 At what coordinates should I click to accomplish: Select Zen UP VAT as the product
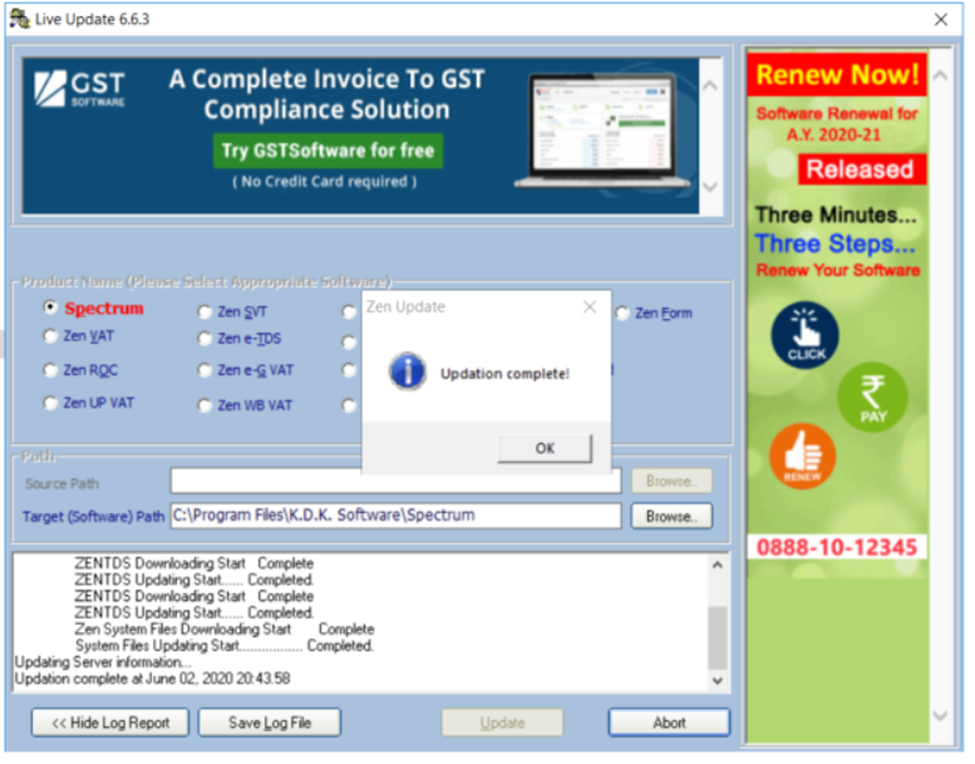(x=50, y=403)
